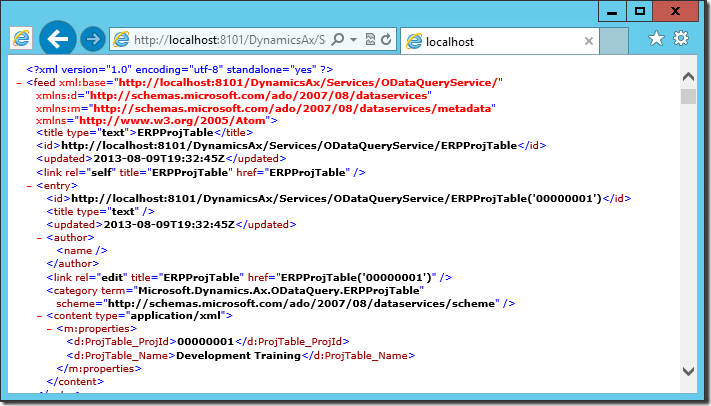
Task: Click the closing author tag
Action: coord(73,264)
